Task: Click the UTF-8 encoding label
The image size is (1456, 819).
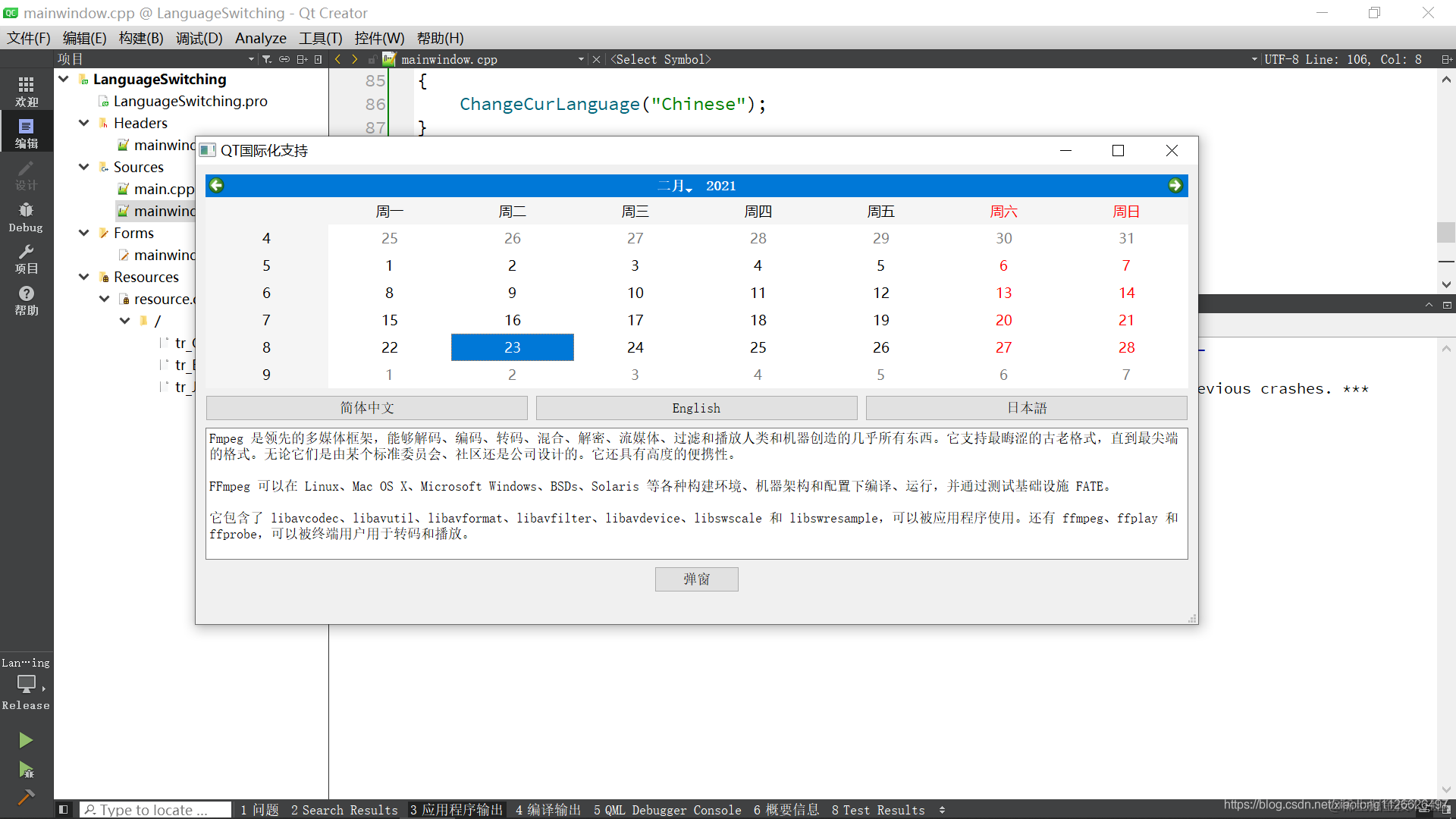Action: pyautogui.click(x=1282, y=59)
